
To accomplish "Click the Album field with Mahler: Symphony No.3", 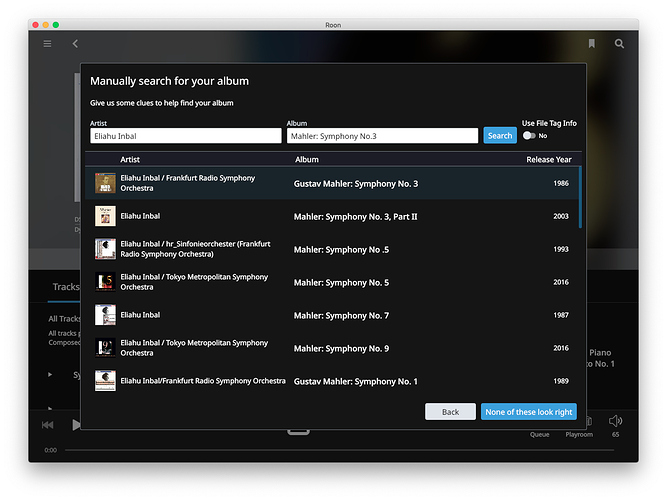I will pos(382,136).
